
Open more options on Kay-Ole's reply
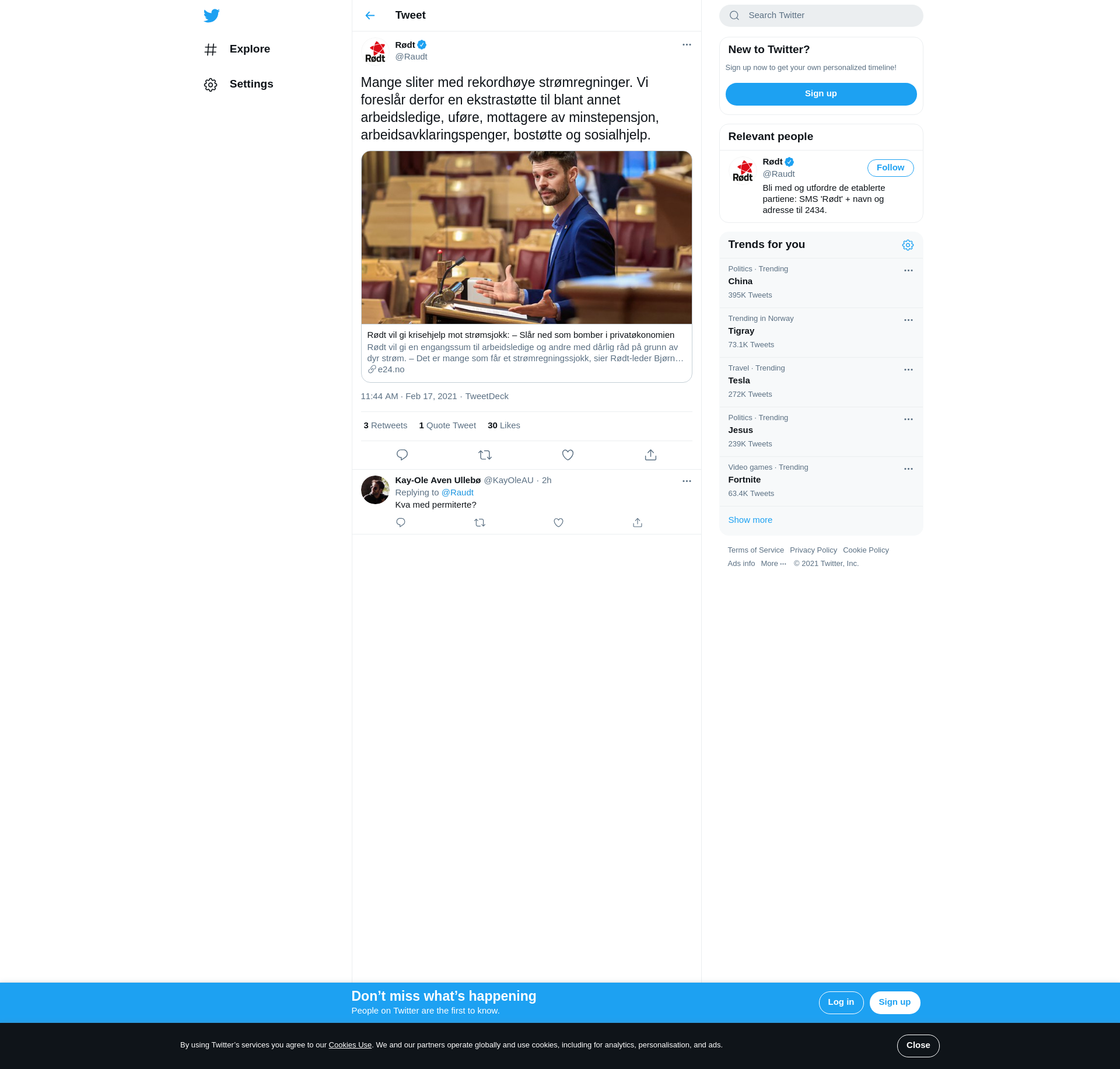687,481
